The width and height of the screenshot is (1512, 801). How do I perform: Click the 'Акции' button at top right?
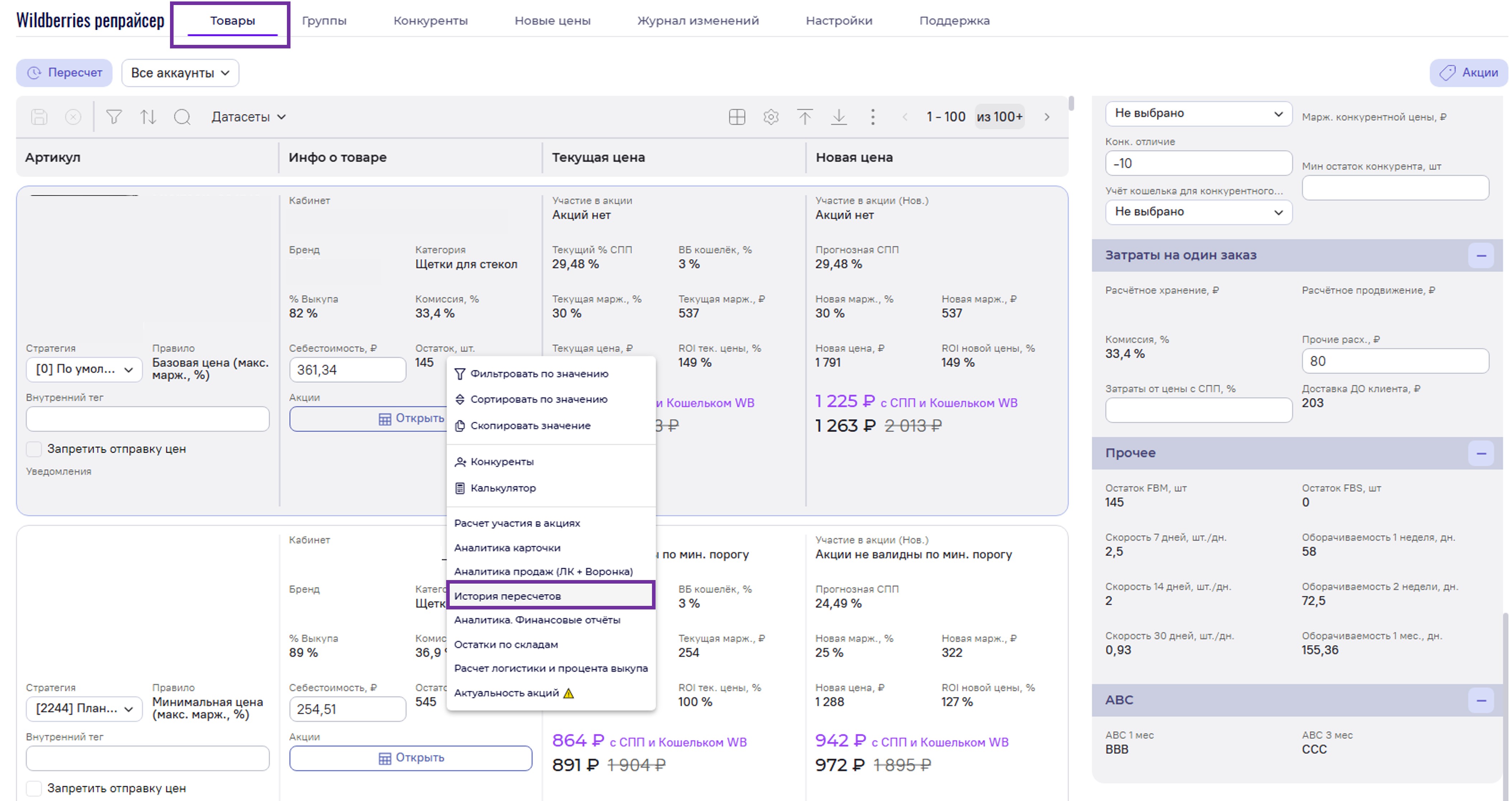tap(1469, 73)
